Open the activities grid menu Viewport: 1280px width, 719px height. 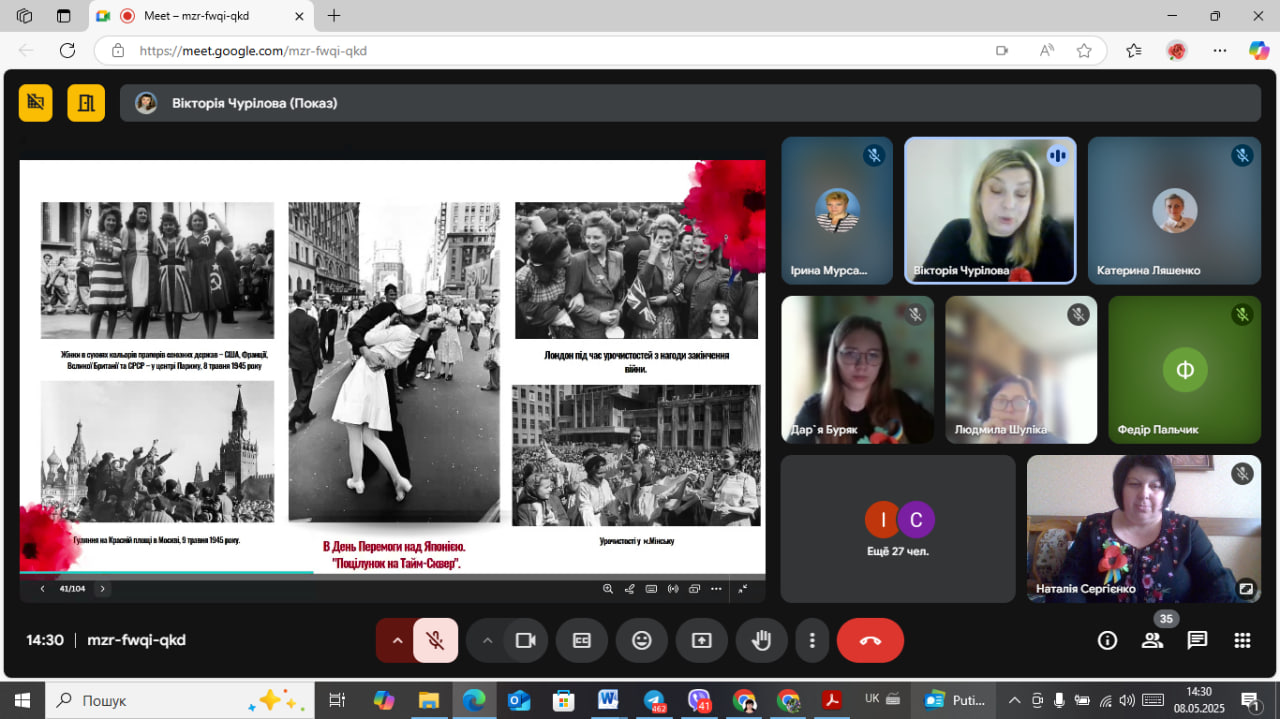(1242, 641)
